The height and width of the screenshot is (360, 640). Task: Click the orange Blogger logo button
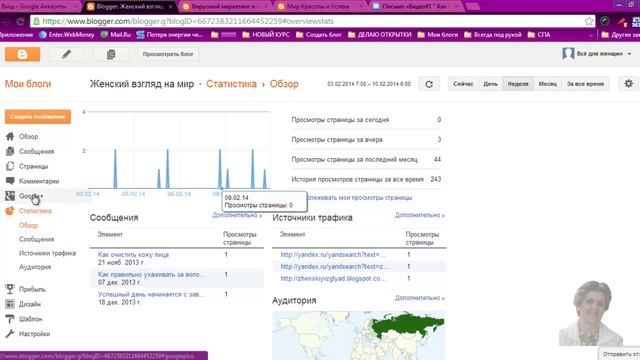pyautogui.click(x=22, y=54)
